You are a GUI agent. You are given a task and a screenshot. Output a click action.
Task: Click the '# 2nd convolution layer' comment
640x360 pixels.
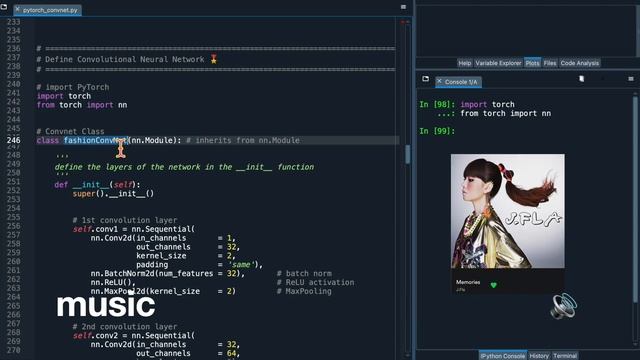click(x=125, y=327)
